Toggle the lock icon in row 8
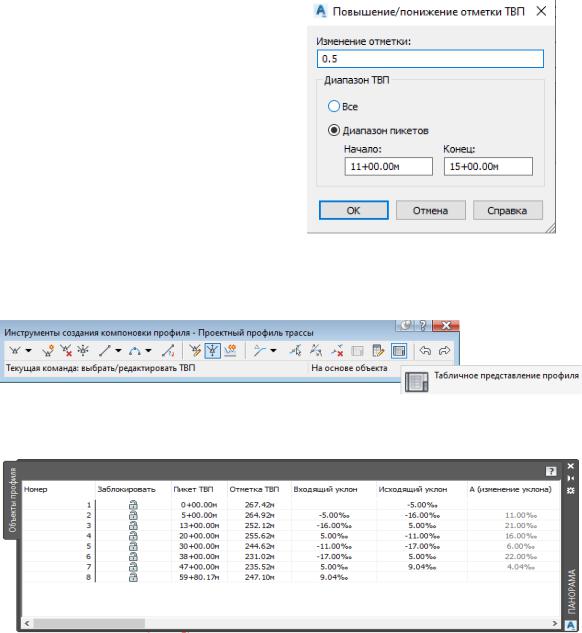Screen dimensions: 582x633 click(x=133, y=577)
